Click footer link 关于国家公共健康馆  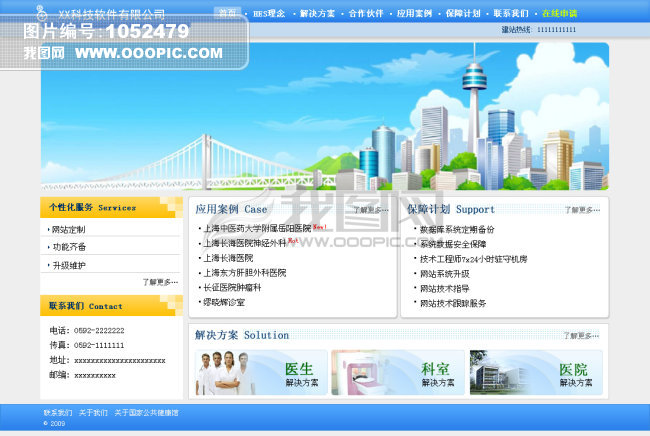(146, 413)
